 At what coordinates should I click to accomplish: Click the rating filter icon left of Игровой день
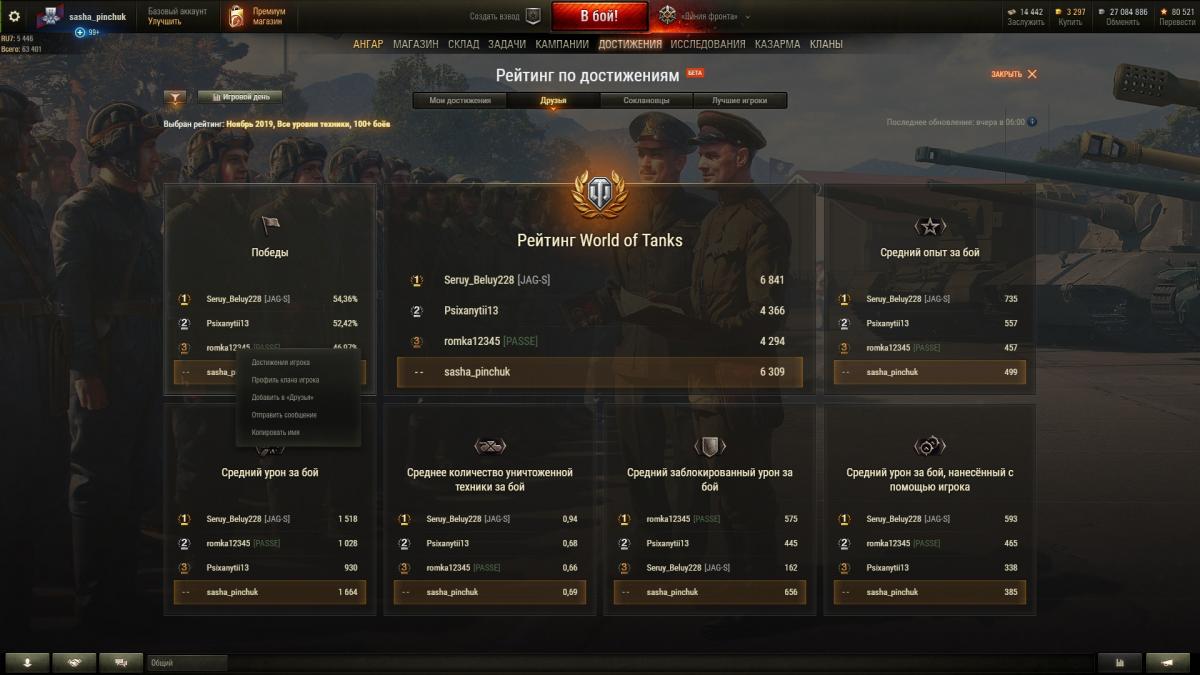pyautogui.click(x=175, y=98)
